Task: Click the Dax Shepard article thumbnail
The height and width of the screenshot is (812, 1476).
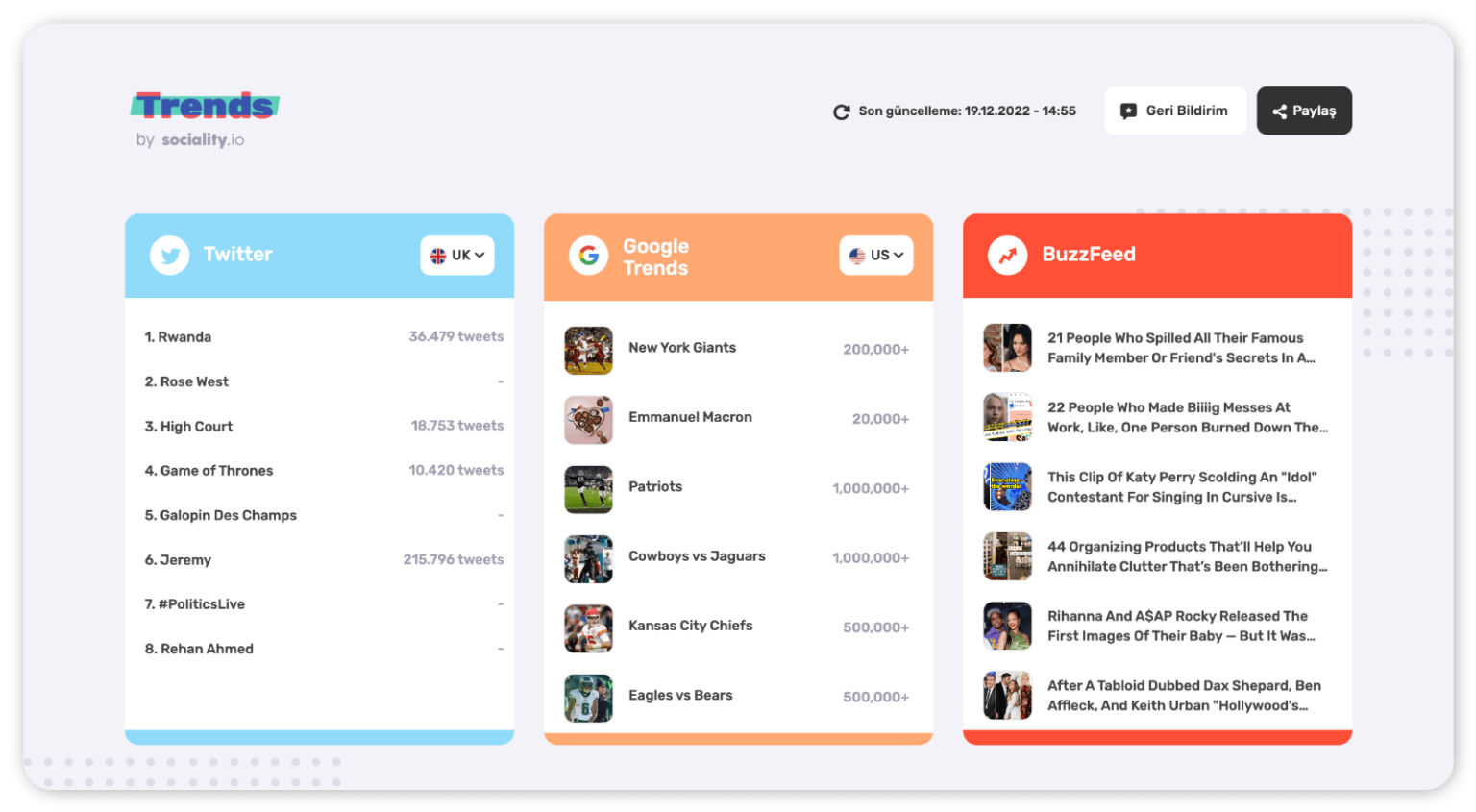Action: coord(1007,696)
